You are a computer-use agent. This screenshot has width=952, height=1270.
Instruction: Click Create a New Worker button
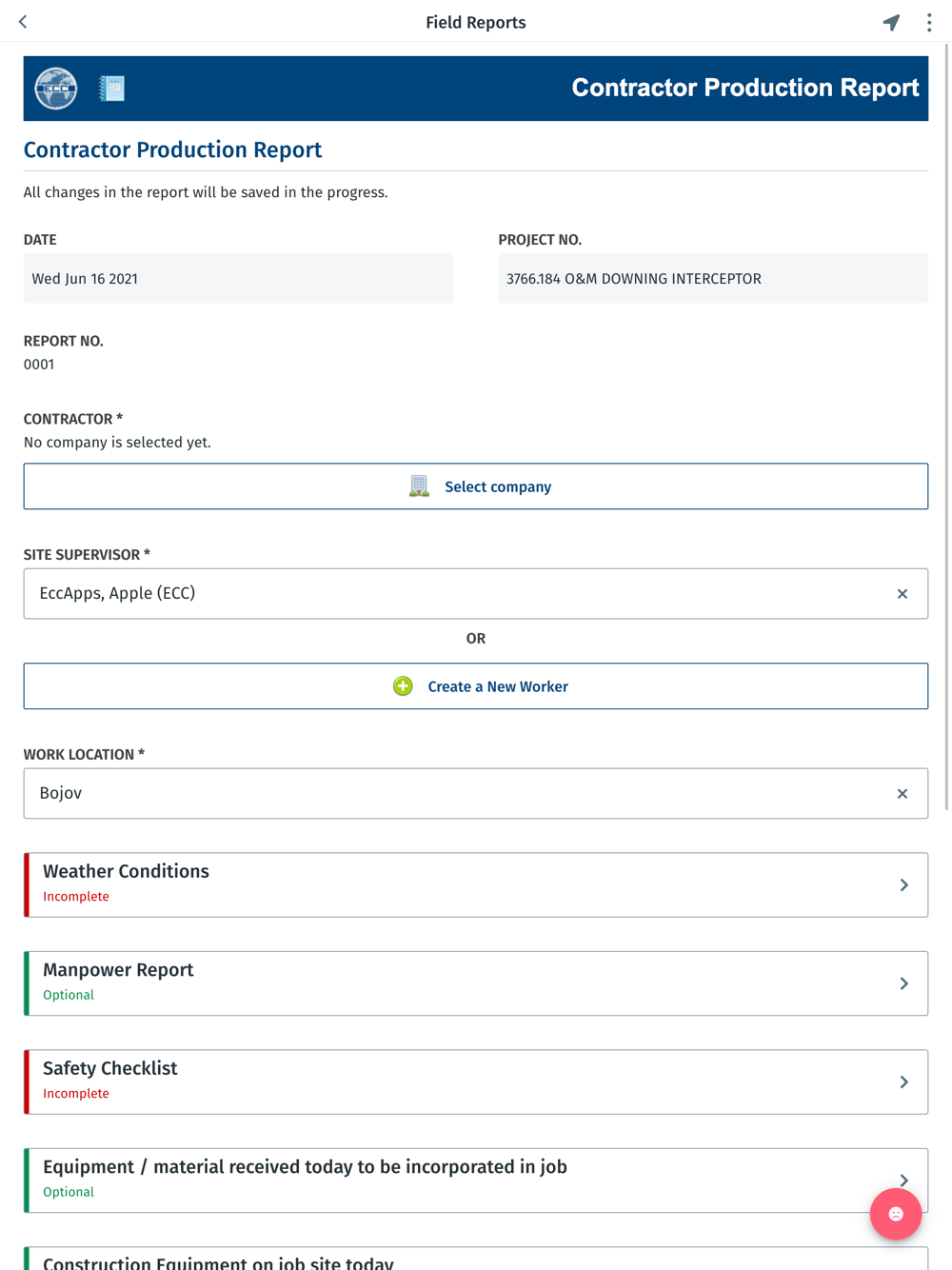[x=476, y=686]
